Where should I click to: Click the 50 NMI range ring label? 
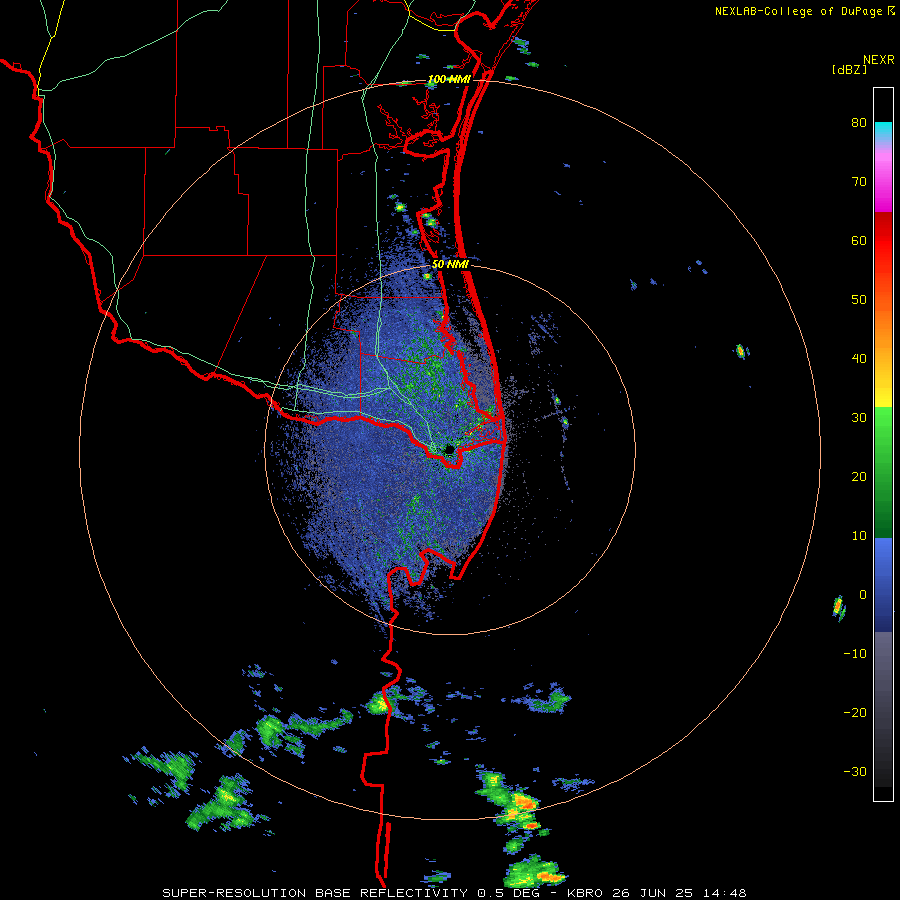pyautogui.click(x=450, y=265)
